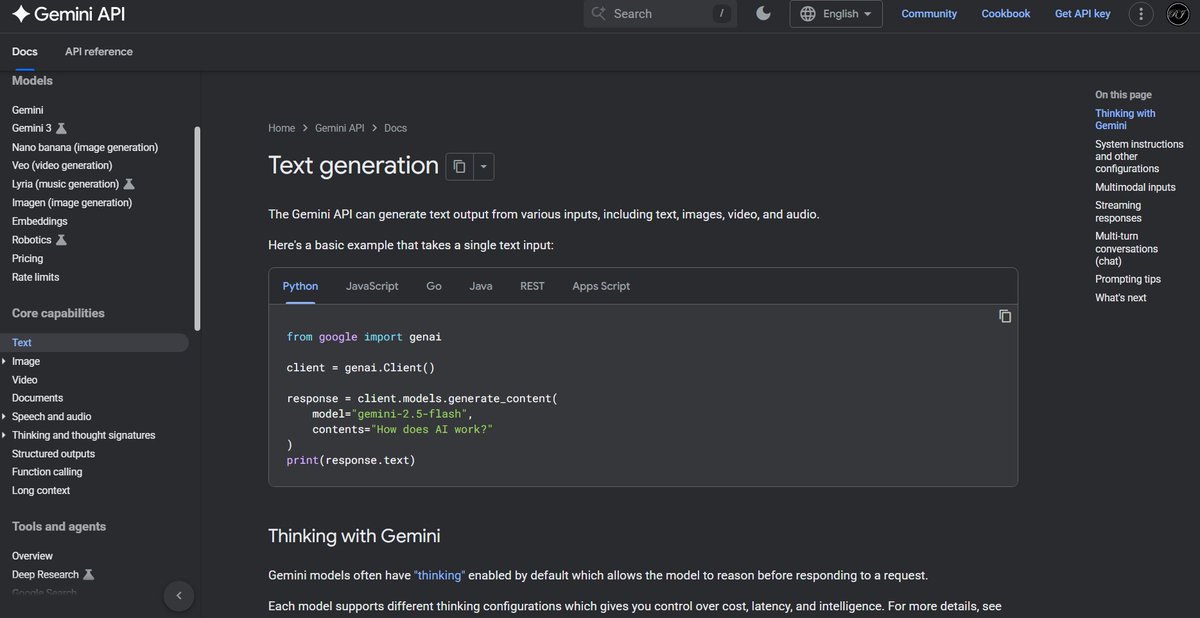Click the Home breadcrumb

coord(282,128)
